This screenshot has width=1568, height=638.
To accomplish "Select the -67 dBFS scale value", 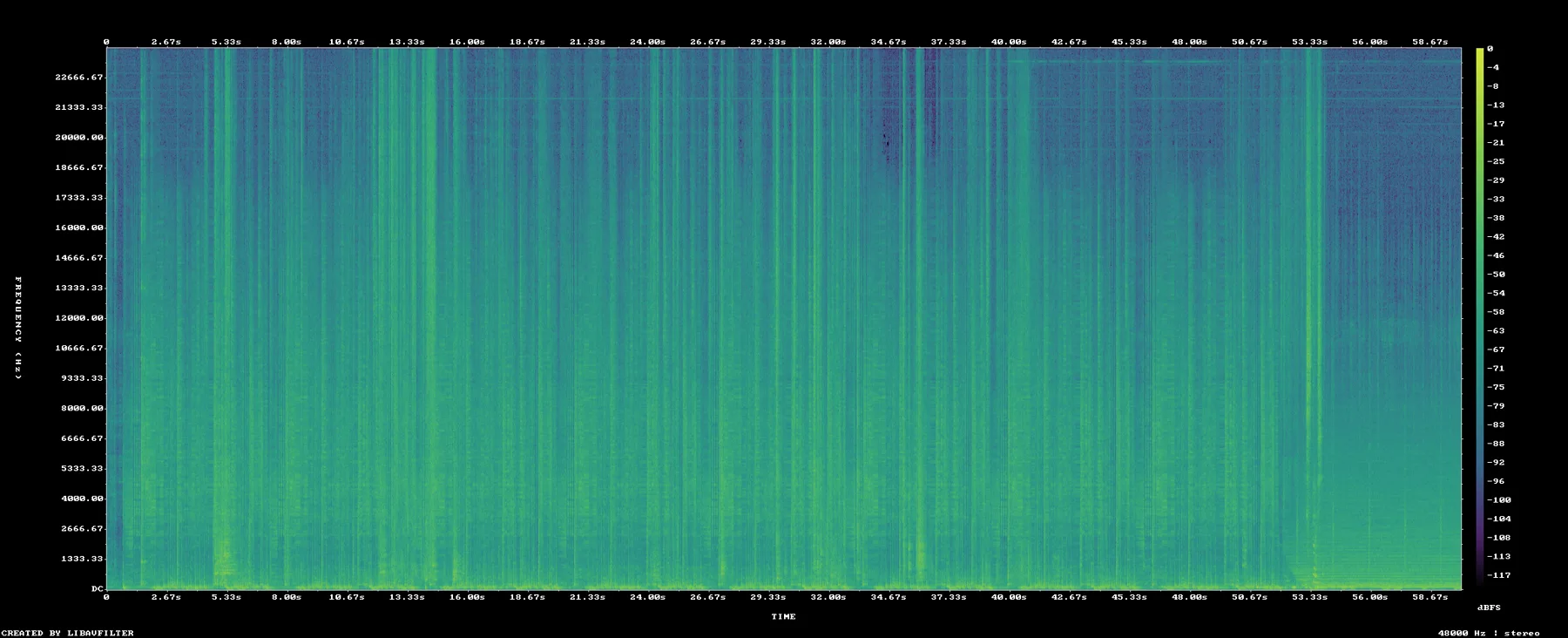I will click(1495, 350).
